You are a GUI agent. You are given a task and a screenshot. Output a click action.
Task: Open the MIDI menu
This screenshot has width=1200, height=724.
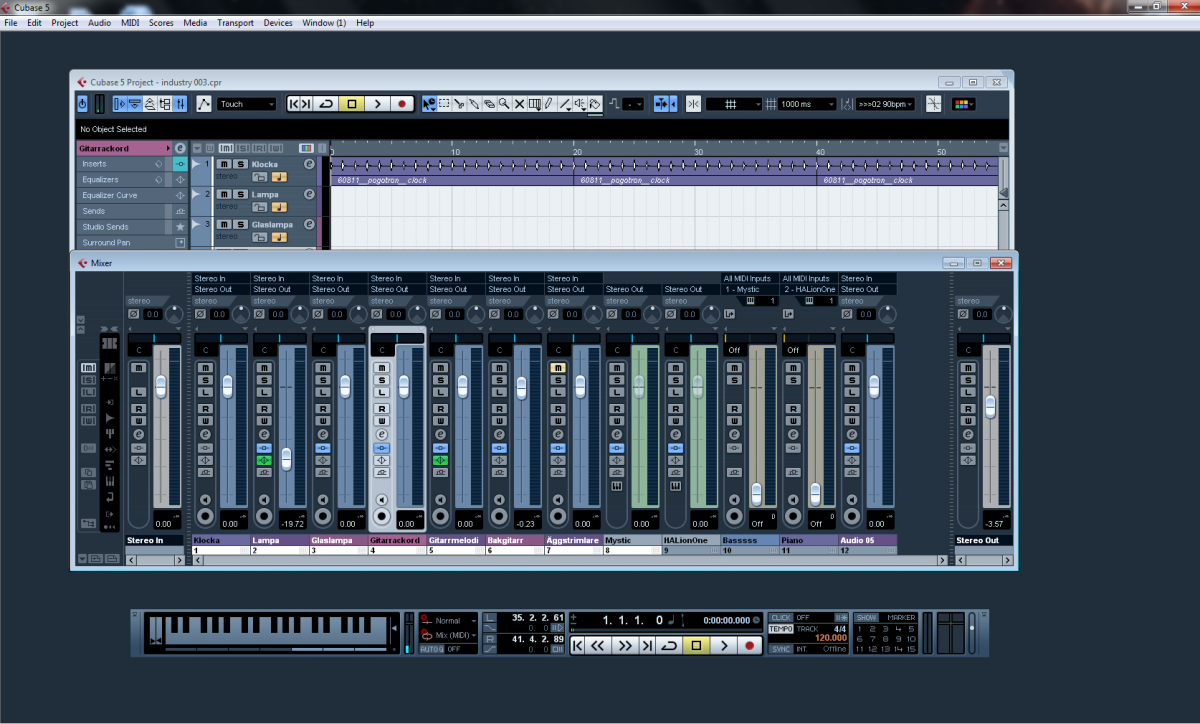click(130, 23)
